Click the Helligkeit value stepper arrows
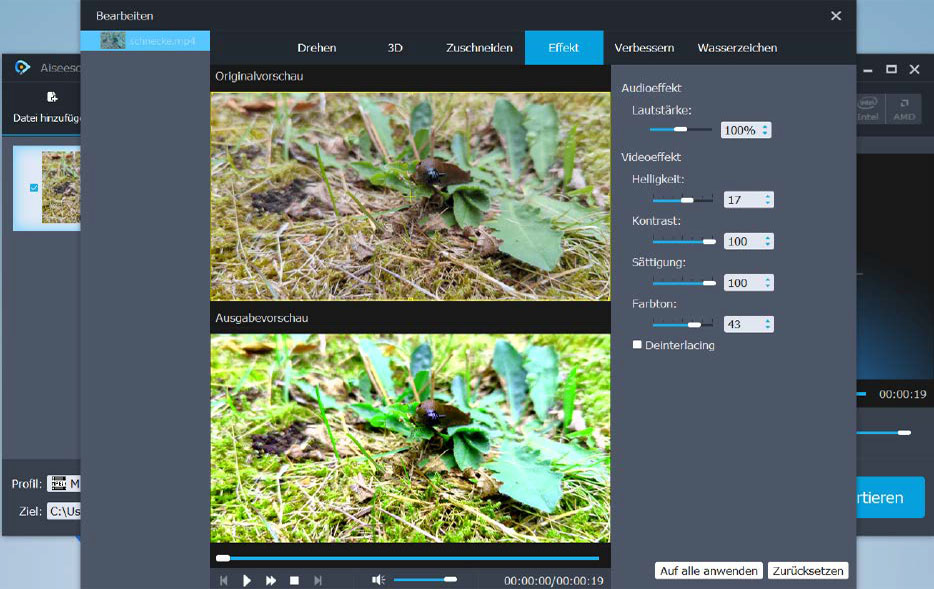 point(768,200)
